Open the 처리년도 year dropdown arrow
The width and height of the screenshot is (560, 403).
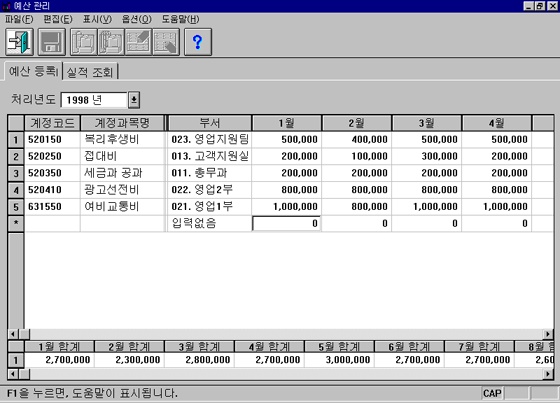134,100
